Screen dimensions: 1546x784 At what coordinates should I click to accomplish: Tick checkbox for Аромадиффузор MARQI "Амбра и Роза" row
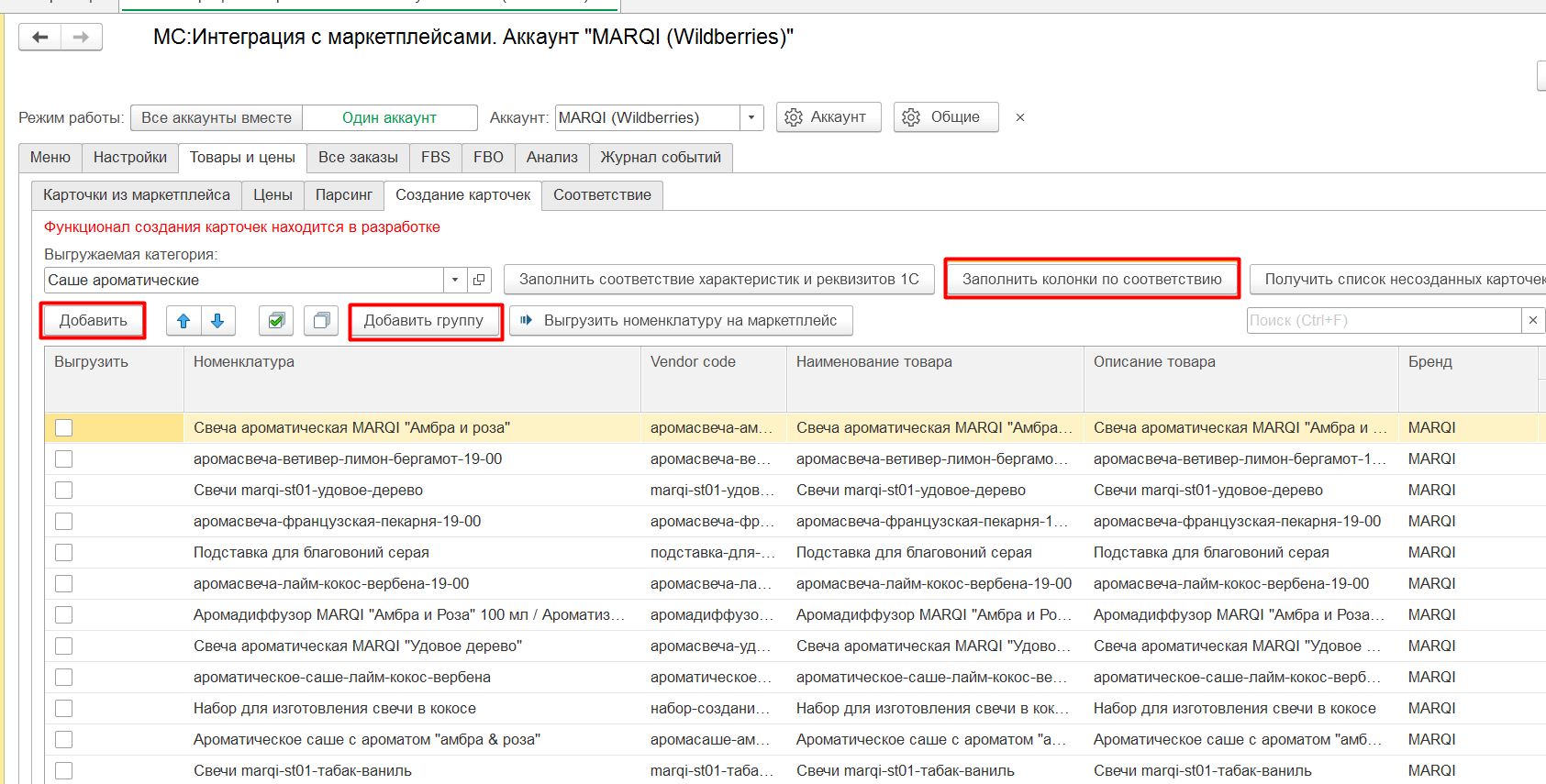tap(63, 614)
